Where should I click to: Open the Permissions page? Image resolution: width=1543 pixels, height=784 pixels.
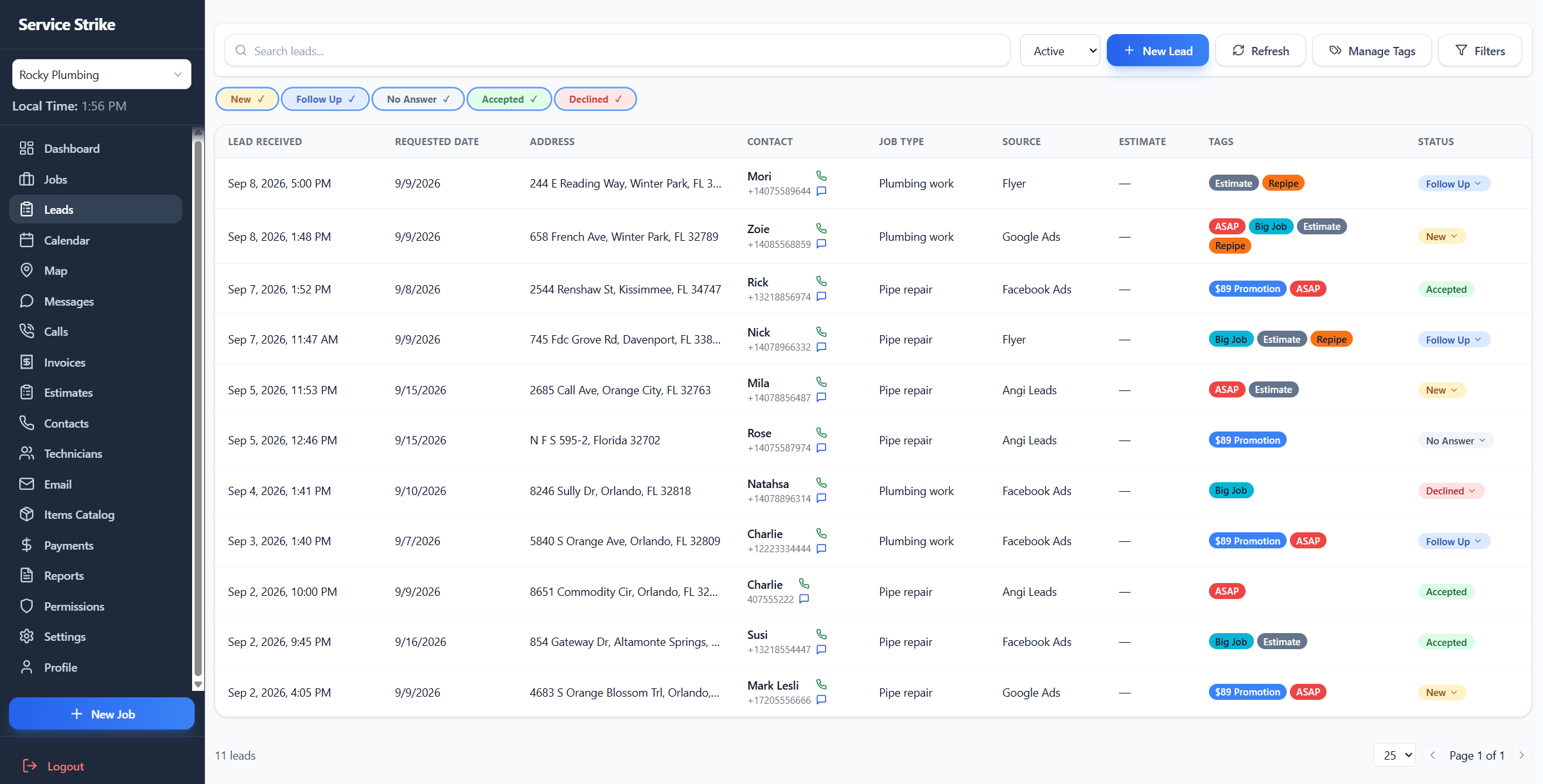click(x=96, y=606)
